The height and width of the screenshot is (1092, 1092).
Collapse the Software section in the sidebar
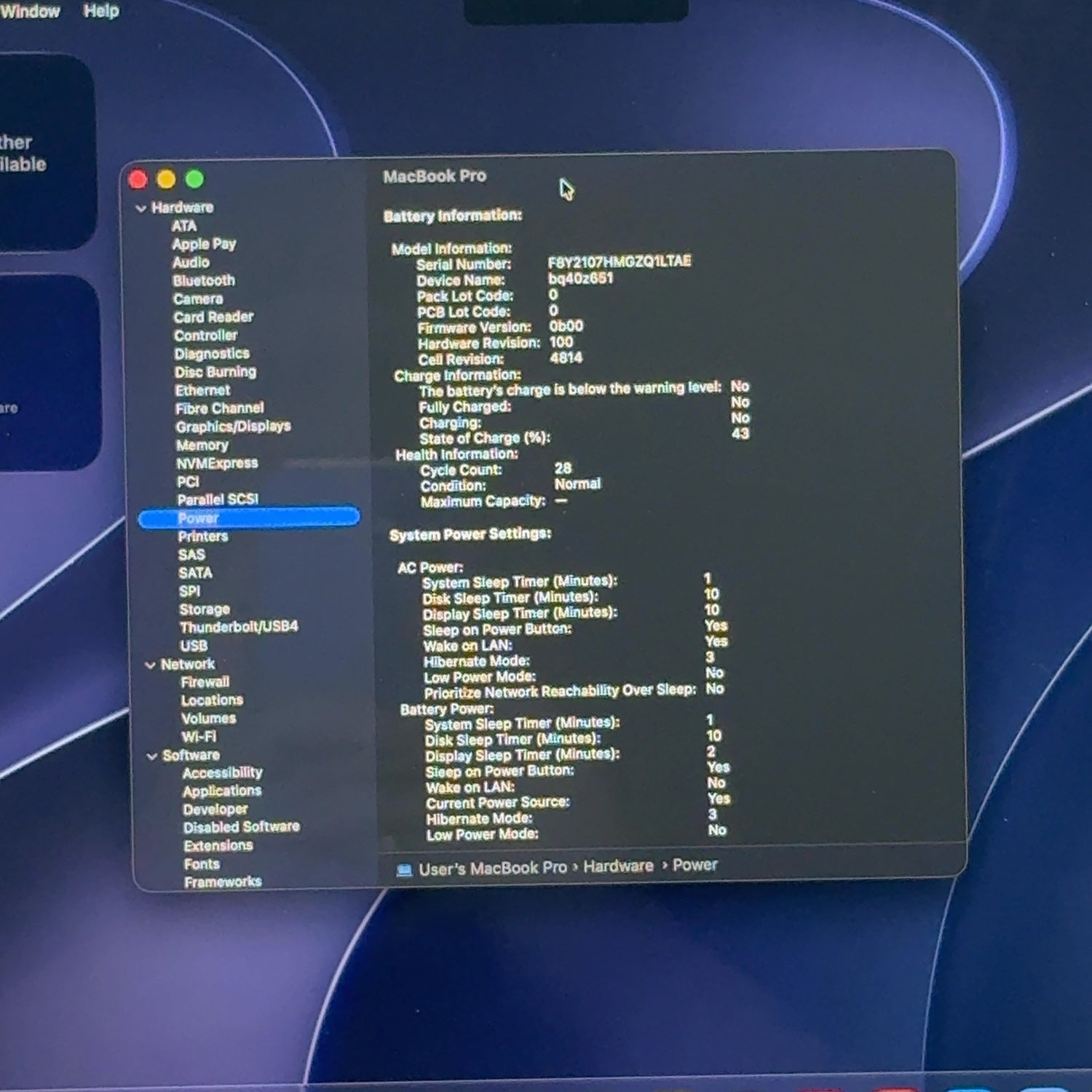(x=152, y=756)
